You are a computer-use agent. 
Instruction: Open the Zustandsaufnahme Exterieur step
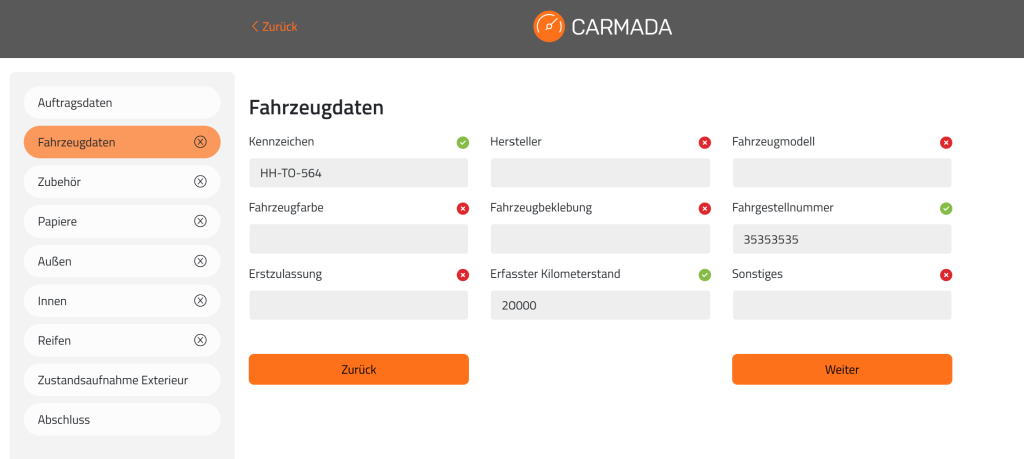122,380
